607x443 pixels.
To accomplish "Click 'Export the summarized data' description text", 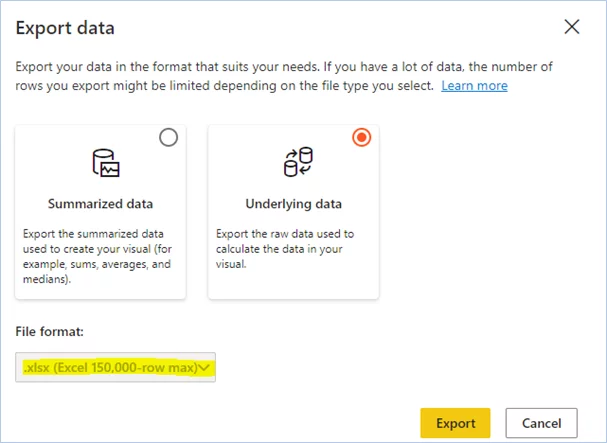I will click(88, 234).
